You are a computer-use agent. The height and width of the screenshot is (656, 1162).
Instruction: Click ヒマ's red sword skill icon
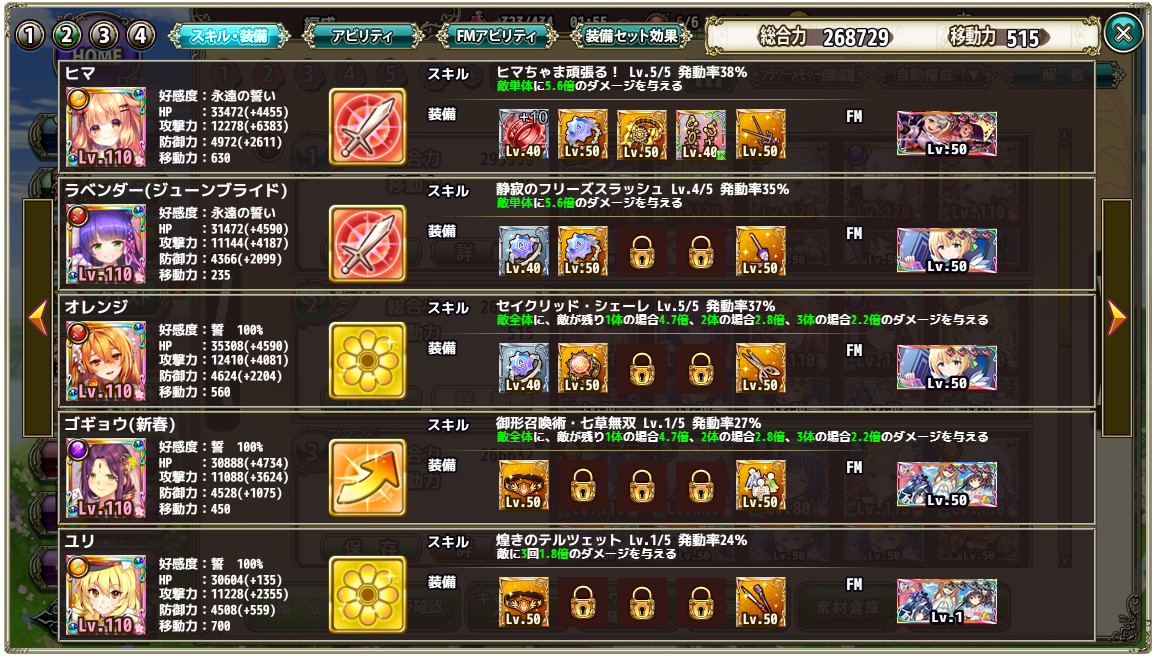(368, 127)
